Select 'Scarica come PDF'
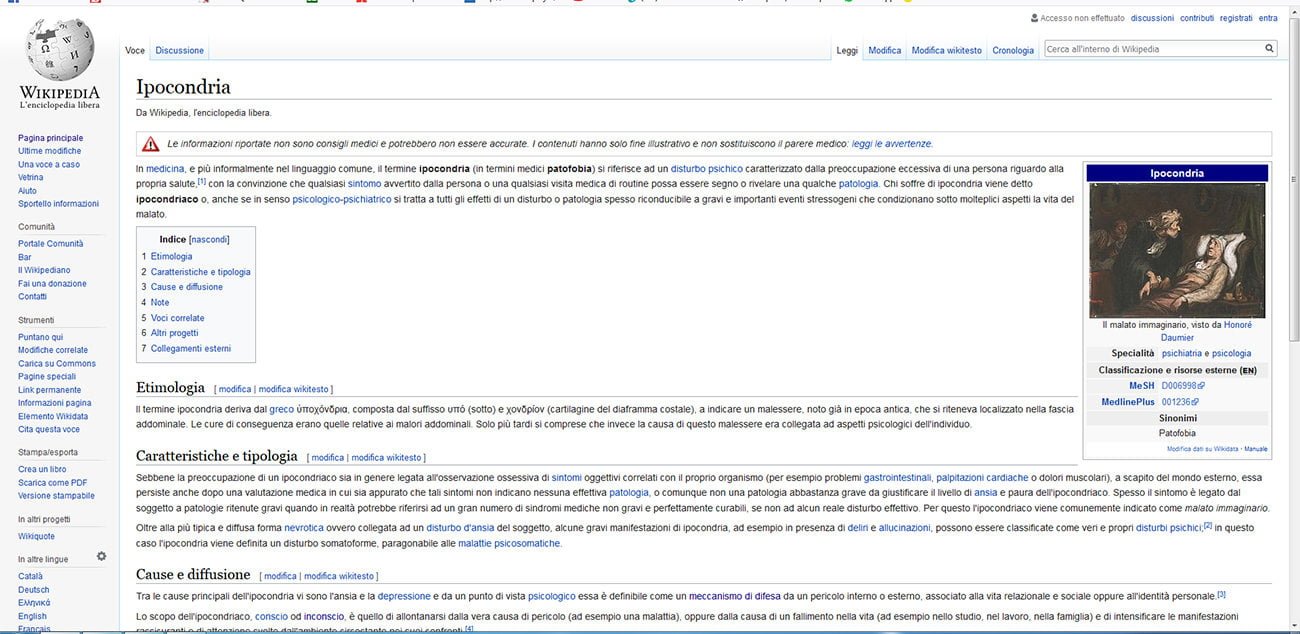Viewport: 1300px width, 634px height. (55, 481)
